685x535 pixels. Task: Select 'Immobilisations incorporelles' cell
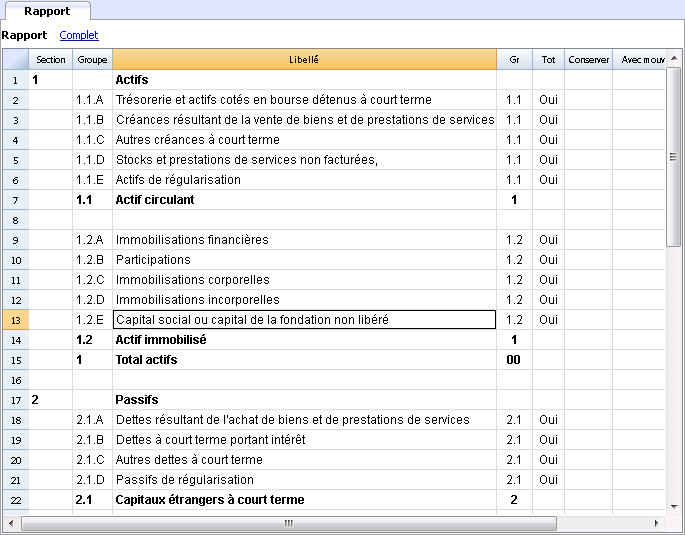304,300
